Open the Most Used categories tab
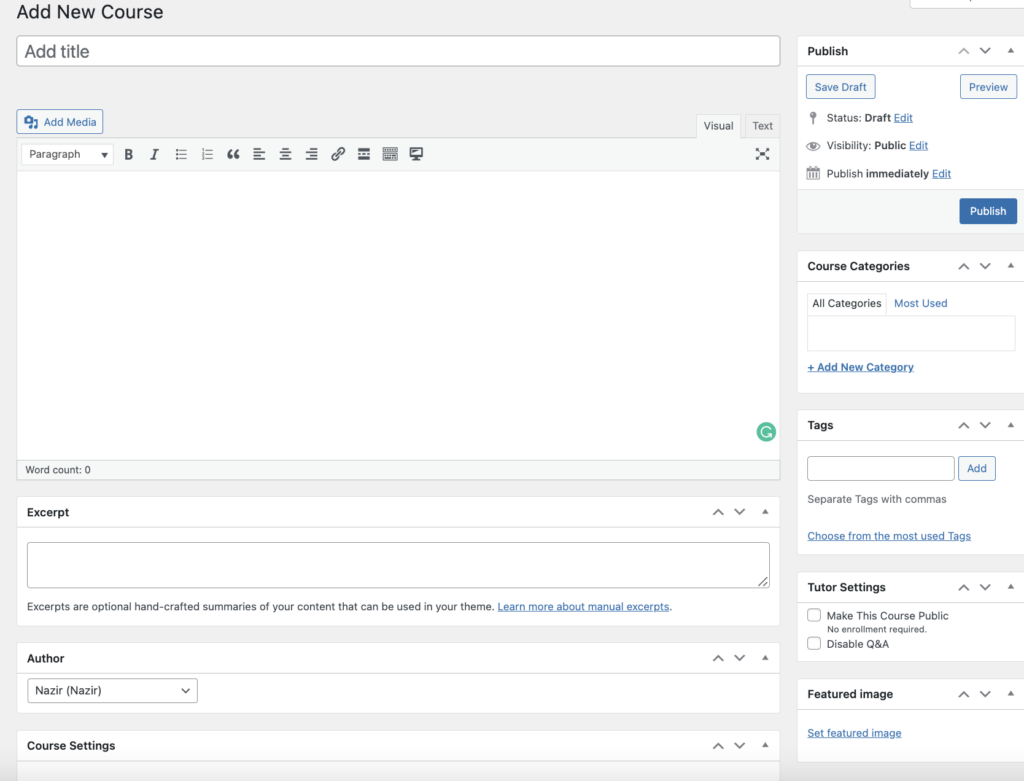The image size is (1024, 781). [x=920, y=303]
